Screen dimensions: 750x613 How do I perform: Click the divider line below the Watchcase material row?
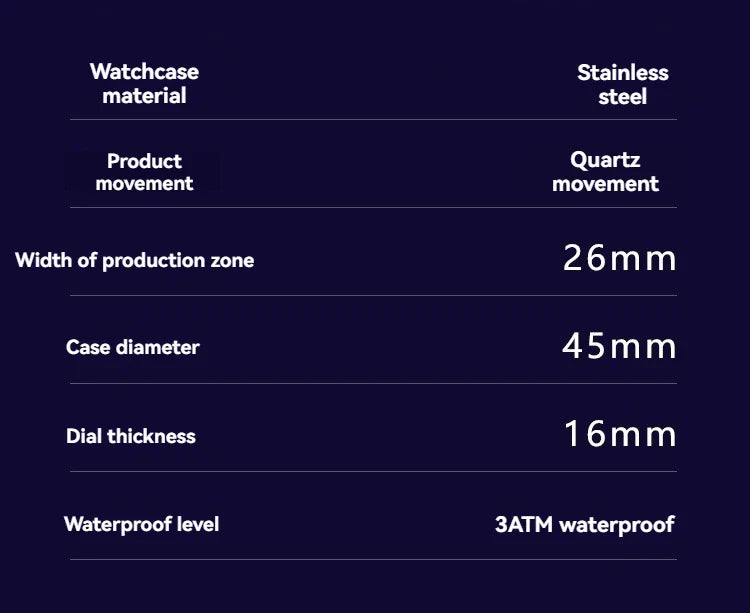[x=373, y=120]
